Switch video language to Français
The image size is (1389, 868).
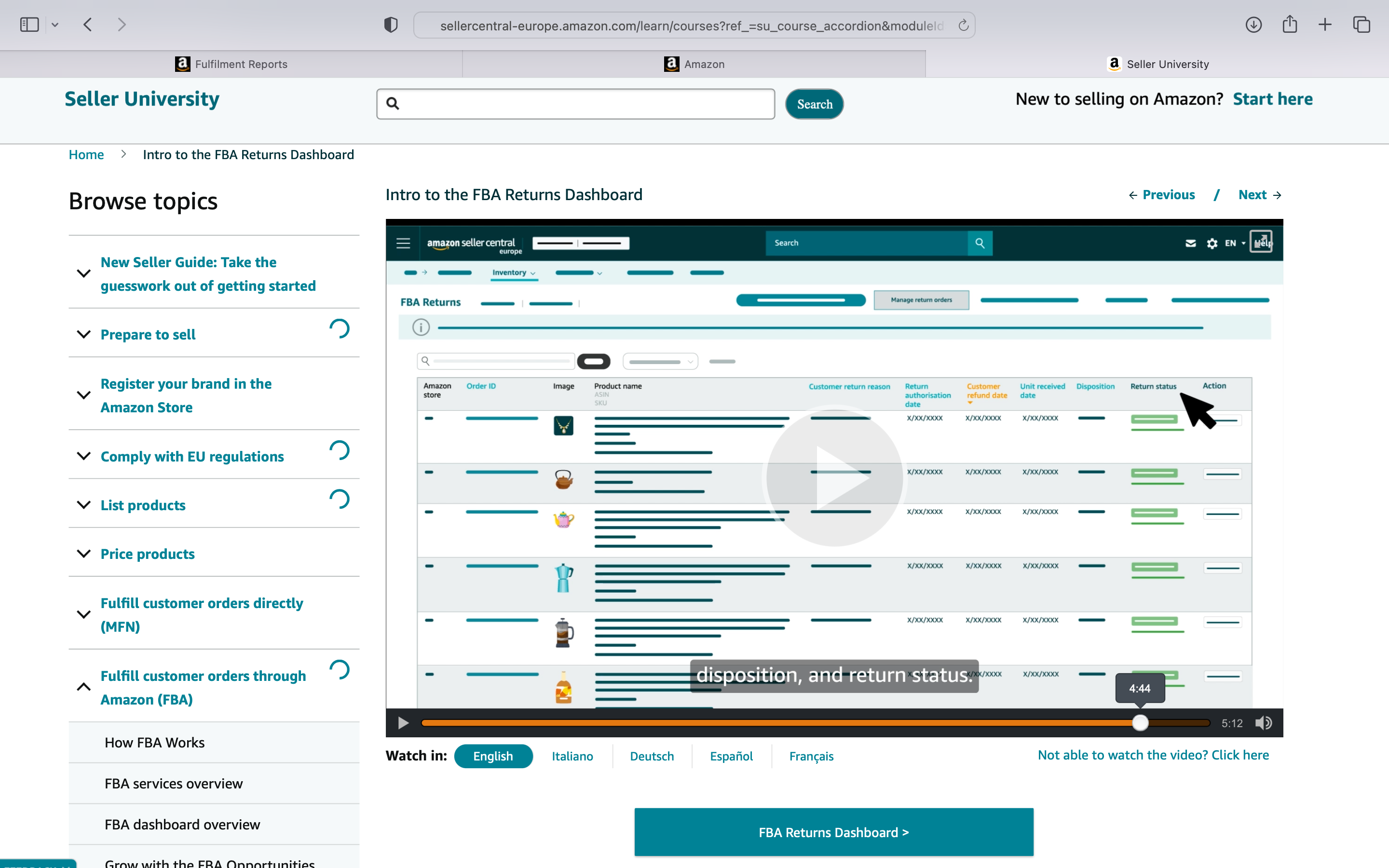point(811,756)
